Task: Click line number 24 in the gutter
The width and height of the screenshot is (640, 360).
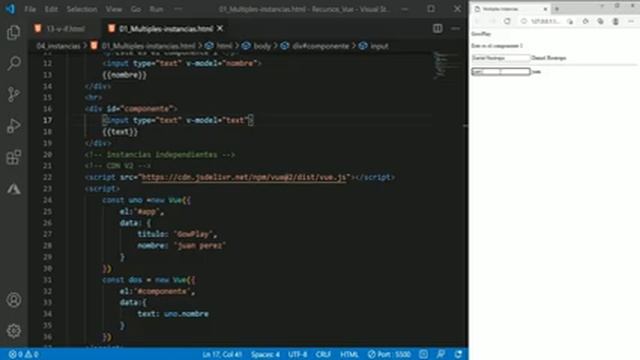Action: (x=47, y=200)
